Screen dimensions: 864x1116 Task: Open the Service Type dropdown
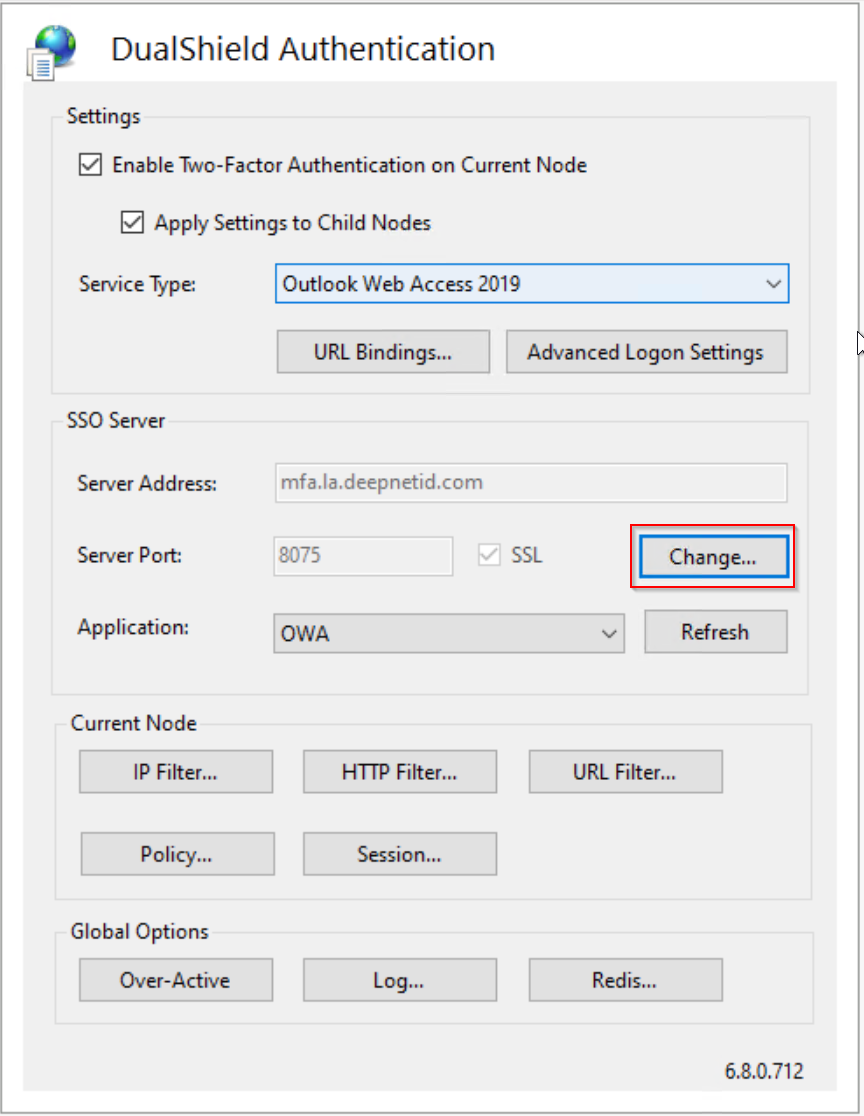(531, 284)
